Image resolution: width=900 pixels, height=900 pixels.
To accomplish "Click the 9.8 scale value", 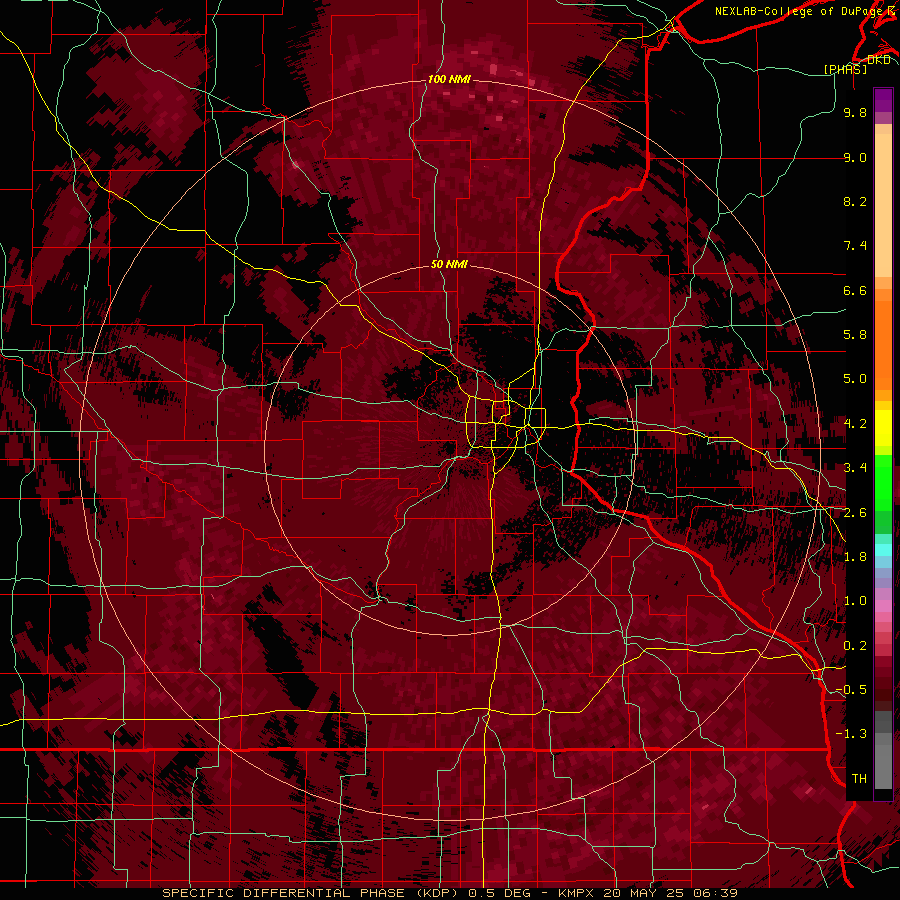I will 855,112.
